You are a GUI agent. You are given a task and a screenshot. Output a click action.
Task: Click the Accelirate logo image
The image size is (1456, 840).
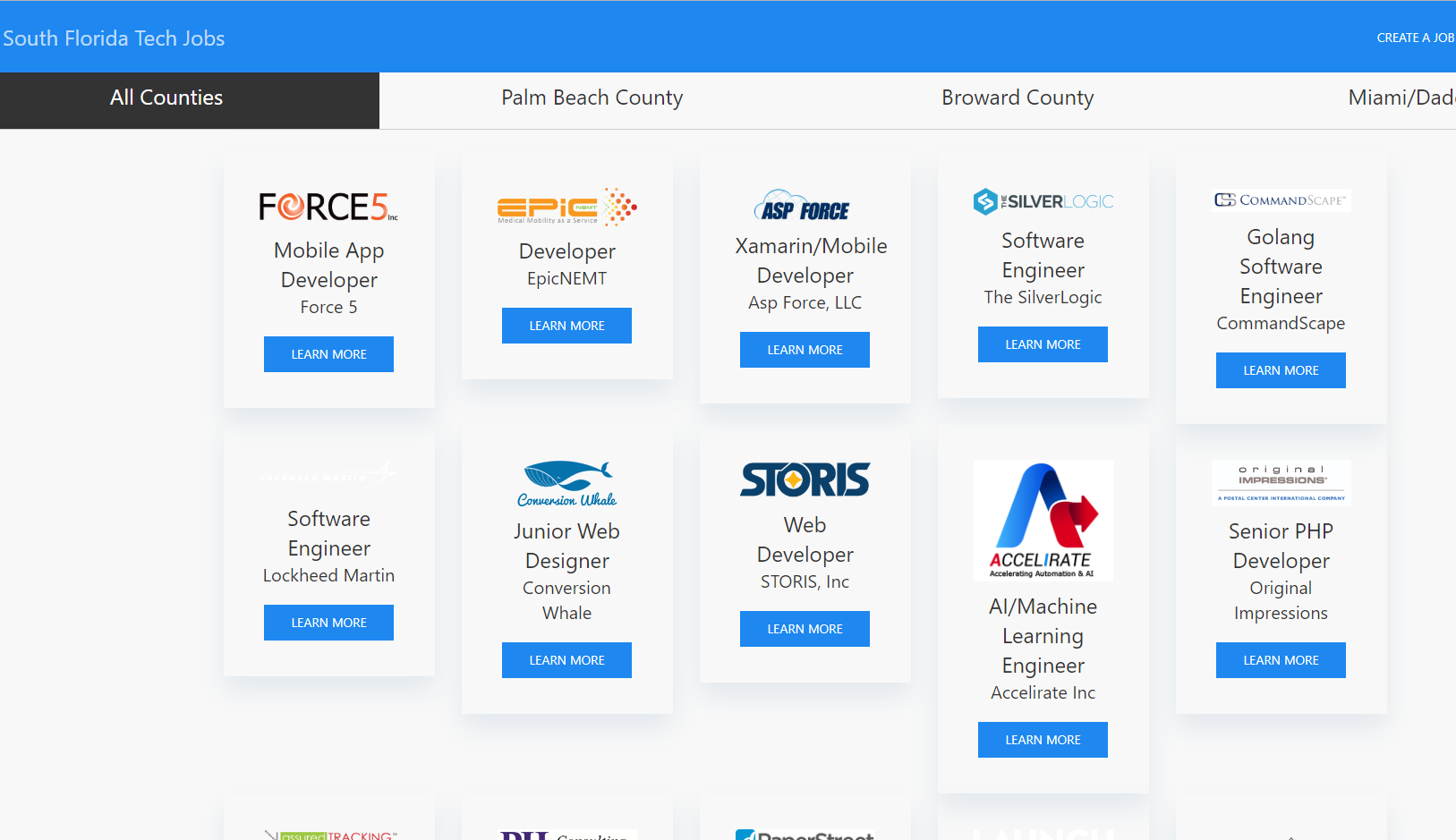[x=1043, y=521]
